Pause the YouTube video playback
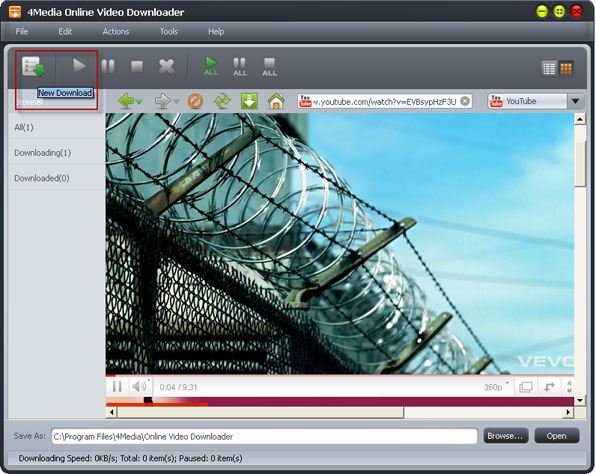This screenshot has width=596, height=474. (117, 387)
